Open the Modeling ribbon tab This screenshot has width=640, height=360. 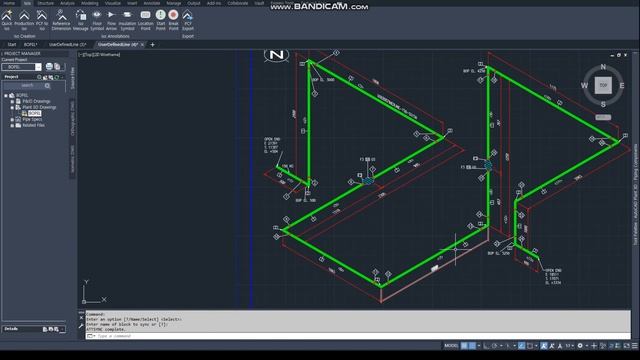click(x=90, y=3)
